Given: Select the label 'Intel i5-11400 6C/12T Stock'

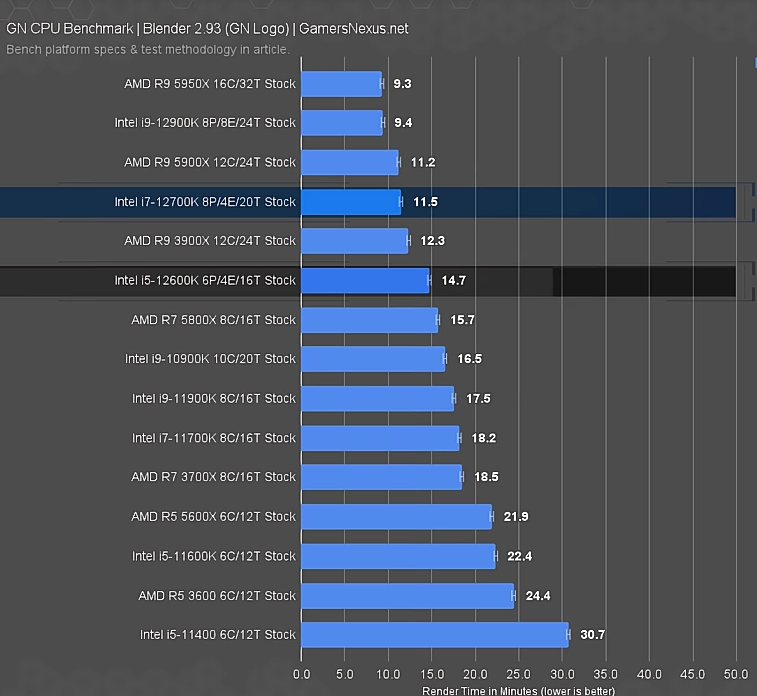Looking at the screenshot, I should [x=218, y=635].
